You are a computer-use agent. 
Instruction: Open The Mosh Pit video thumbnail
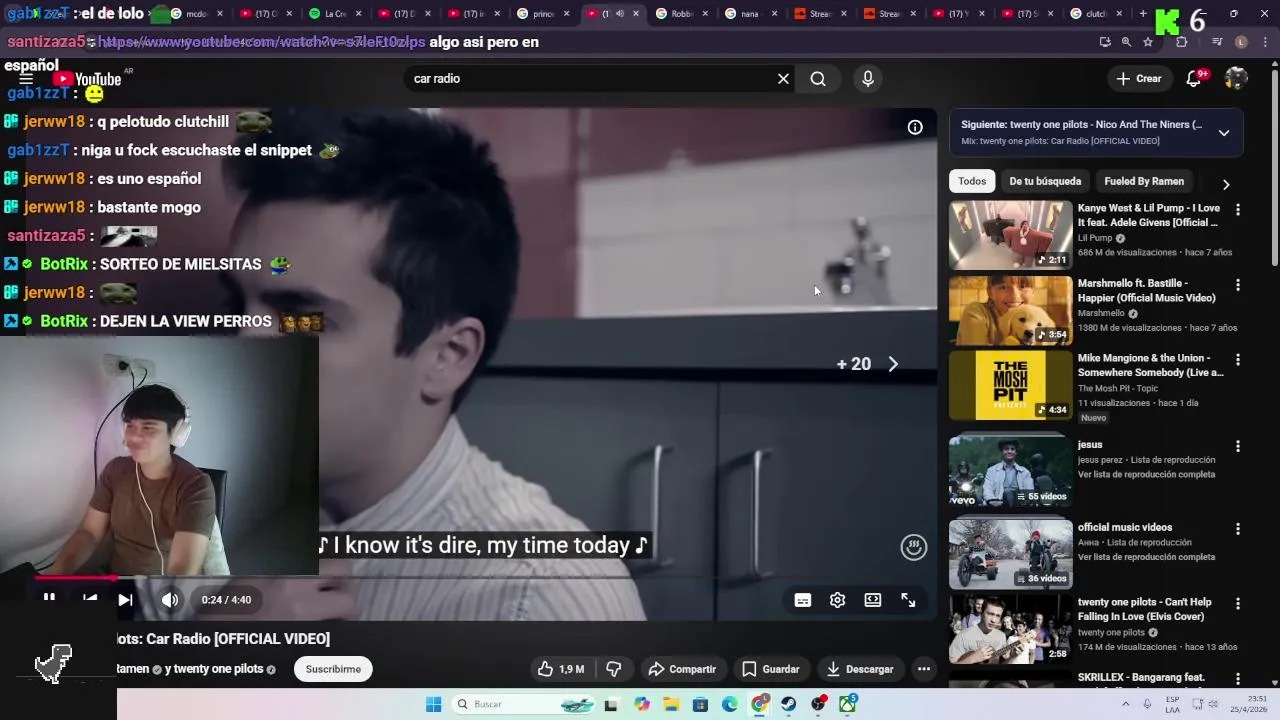1010,385
